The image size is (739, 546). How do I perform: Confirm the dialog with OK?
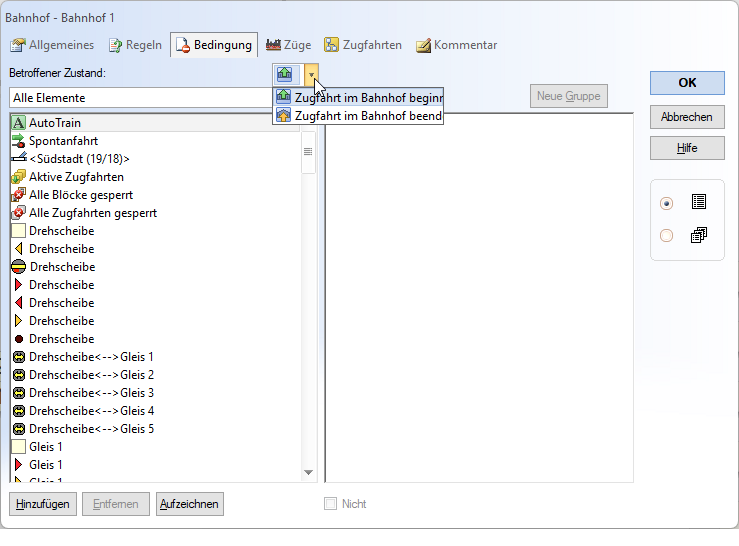(x=687, y=83)
